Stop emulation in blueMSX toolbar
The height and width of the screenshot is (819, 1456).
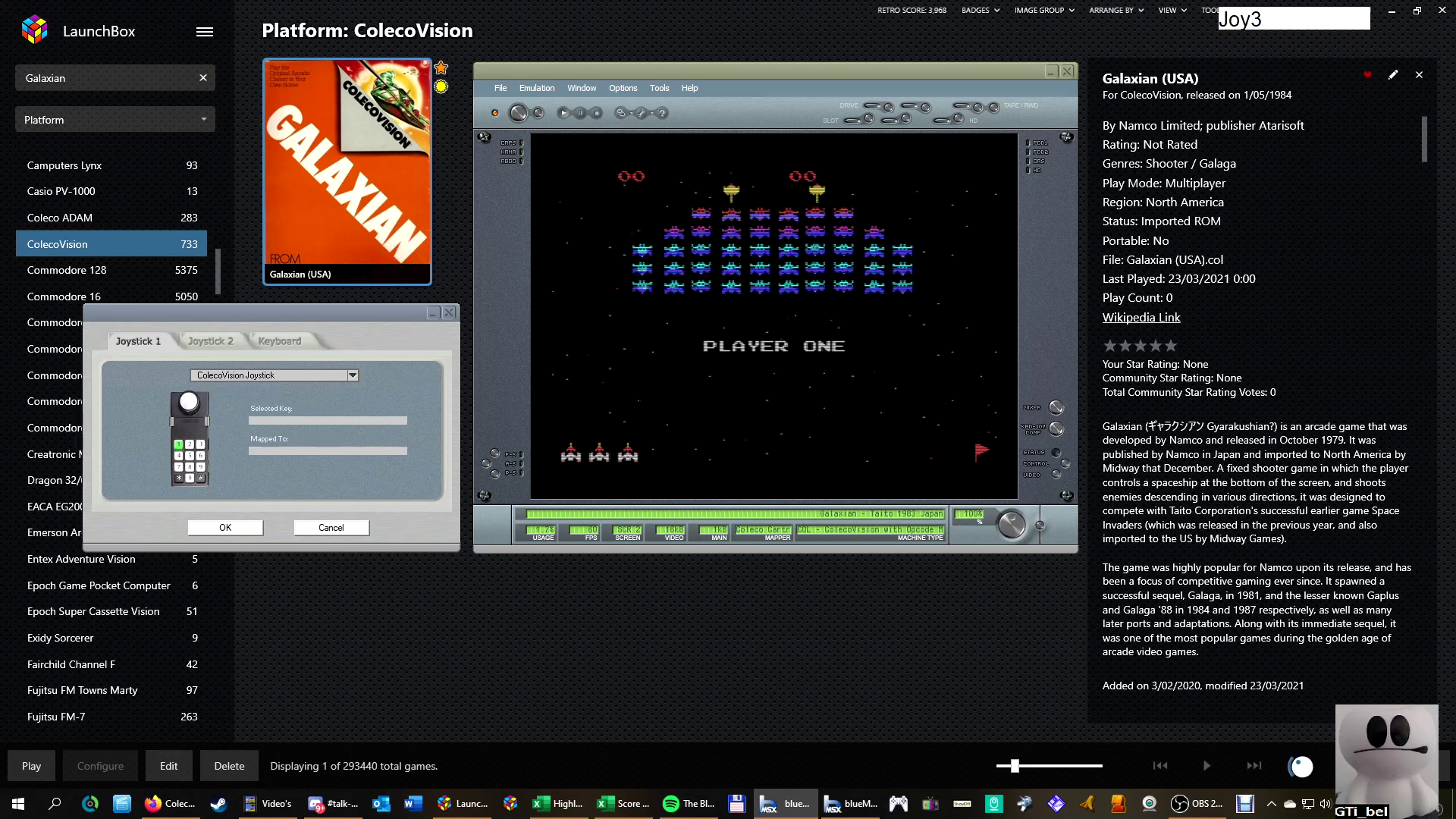point(597,113)
